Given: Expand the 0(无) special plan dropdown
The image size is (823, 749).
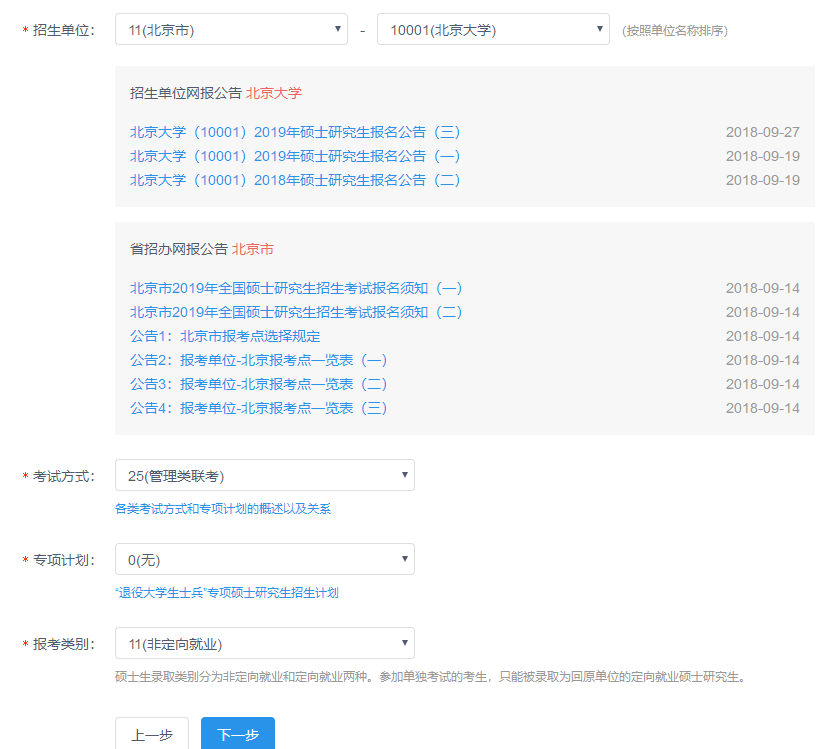Looking at the screenshot, I should pyautogui.click(x=264, y=559).
